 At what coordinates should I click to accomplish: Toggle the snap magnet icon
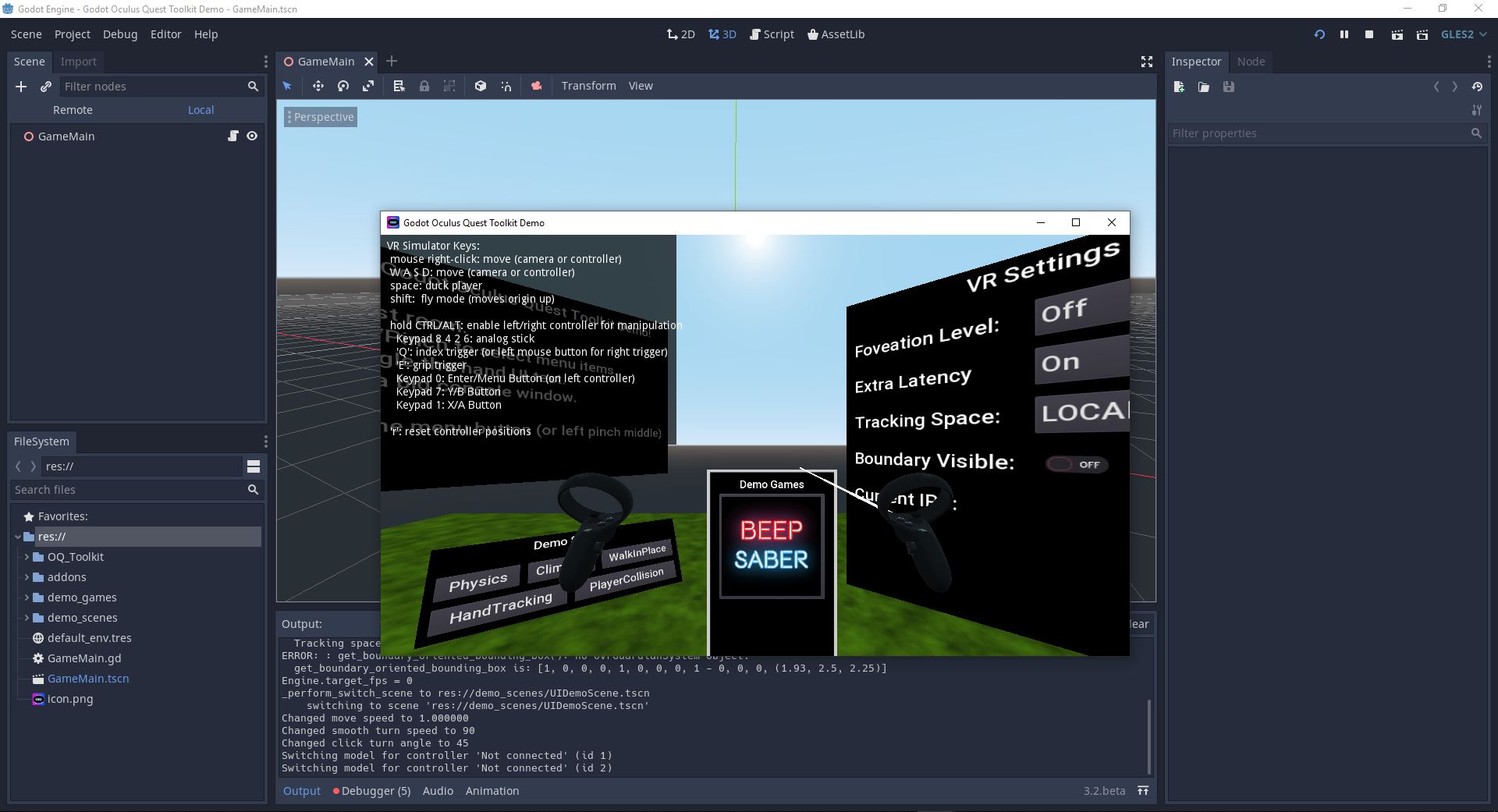pos(506,86)
